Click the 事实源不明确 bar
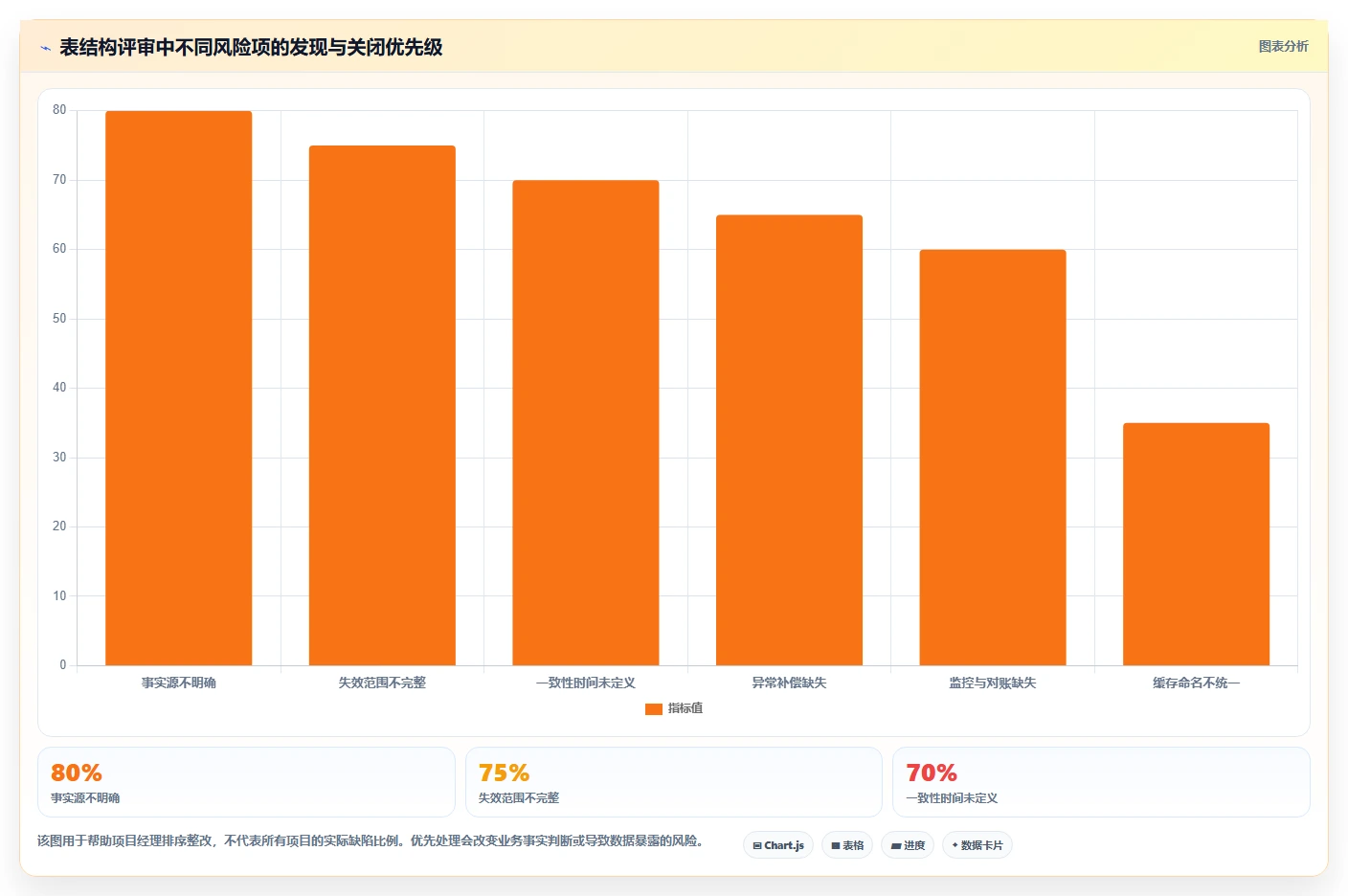The image size is (1348, 896). point(178,388)
